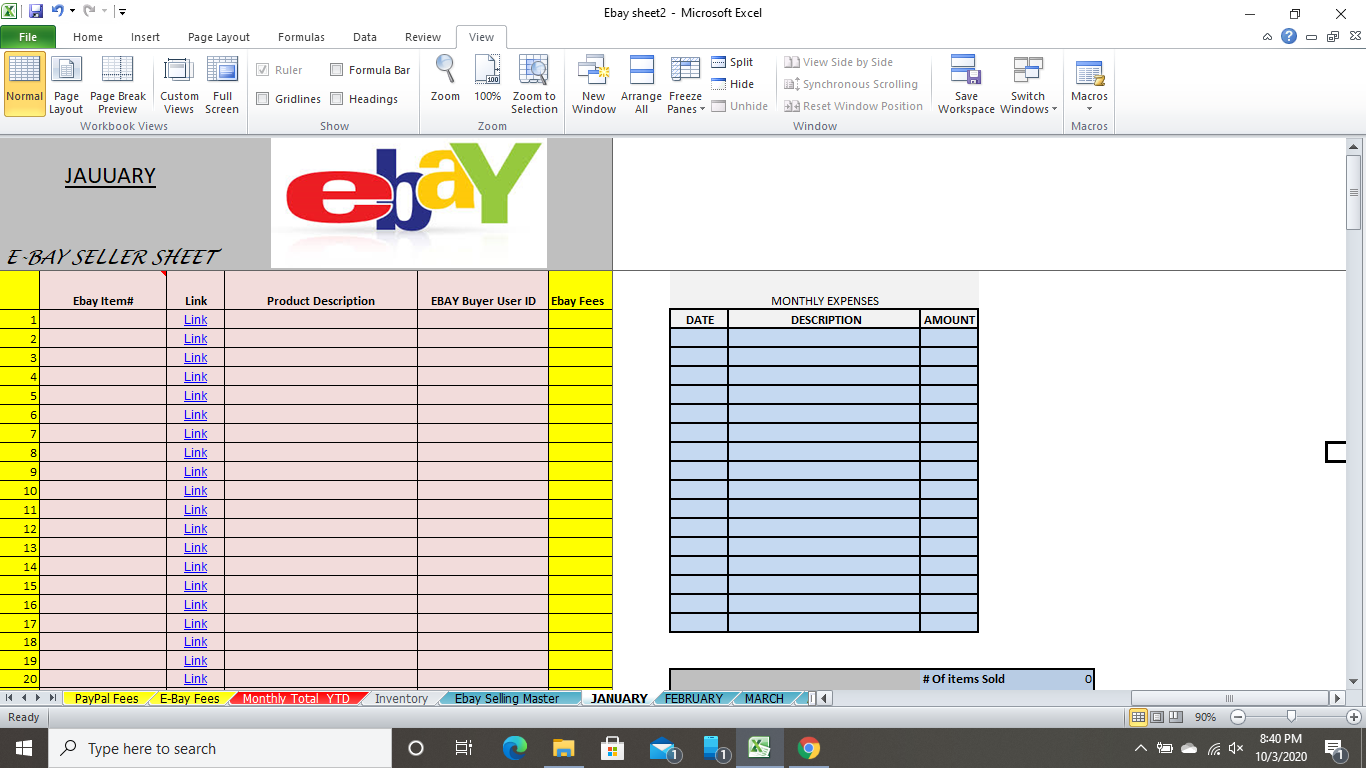
Task: Open the Zoom dialog
Action: 445,78
